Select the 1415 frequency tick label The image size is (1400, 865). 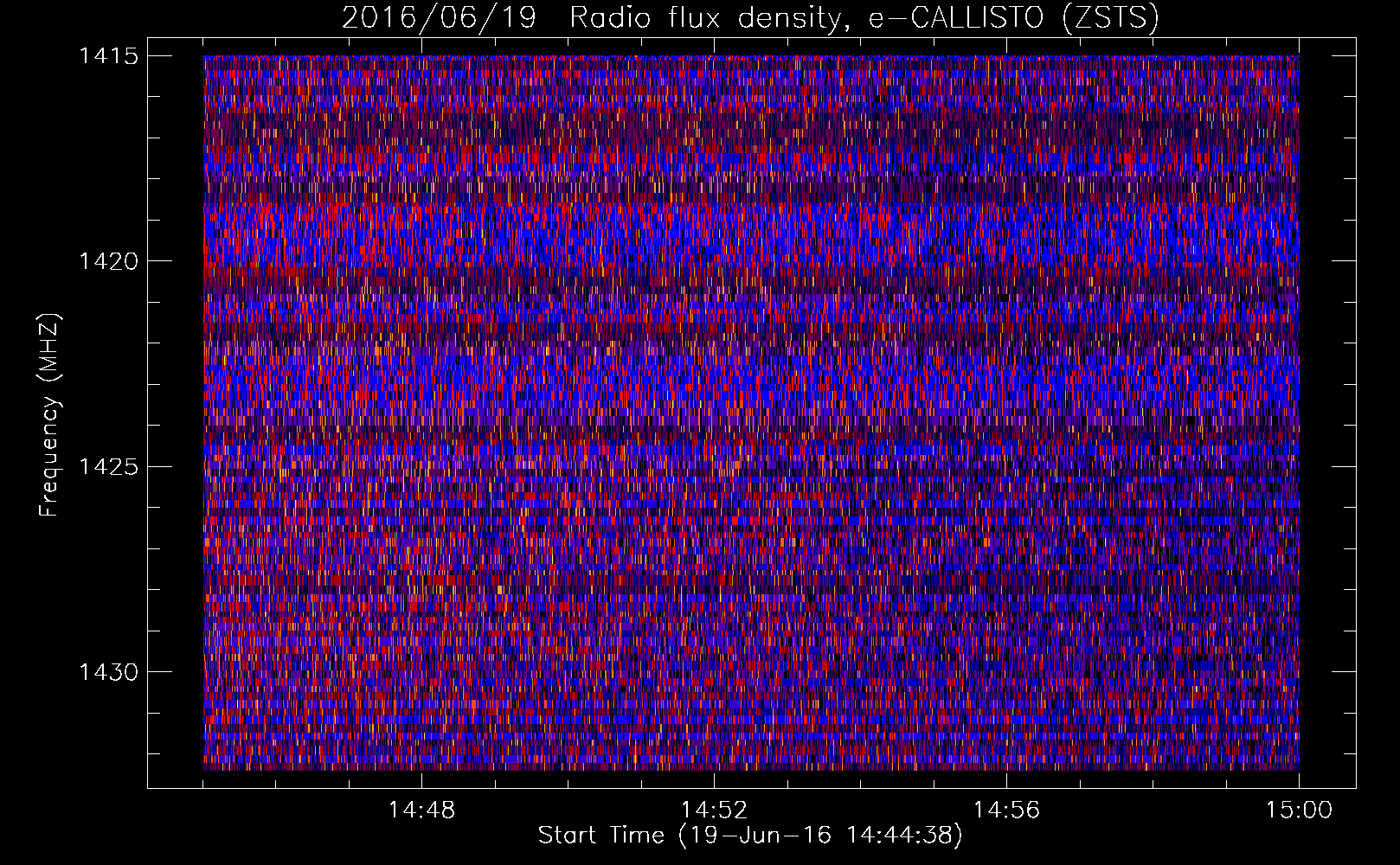click(109, 56)
